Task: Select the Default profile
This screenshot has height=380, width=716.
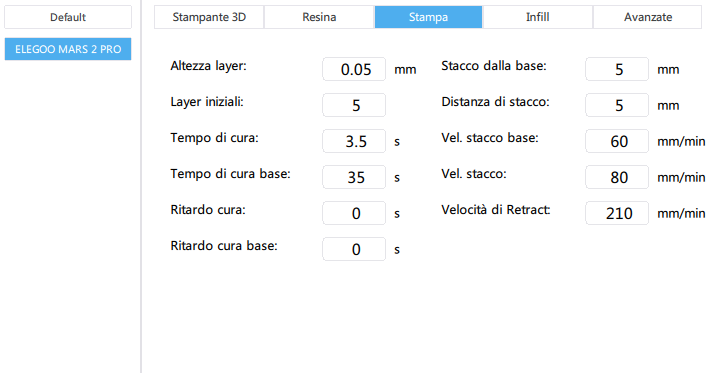Action: tap(68, 17)
